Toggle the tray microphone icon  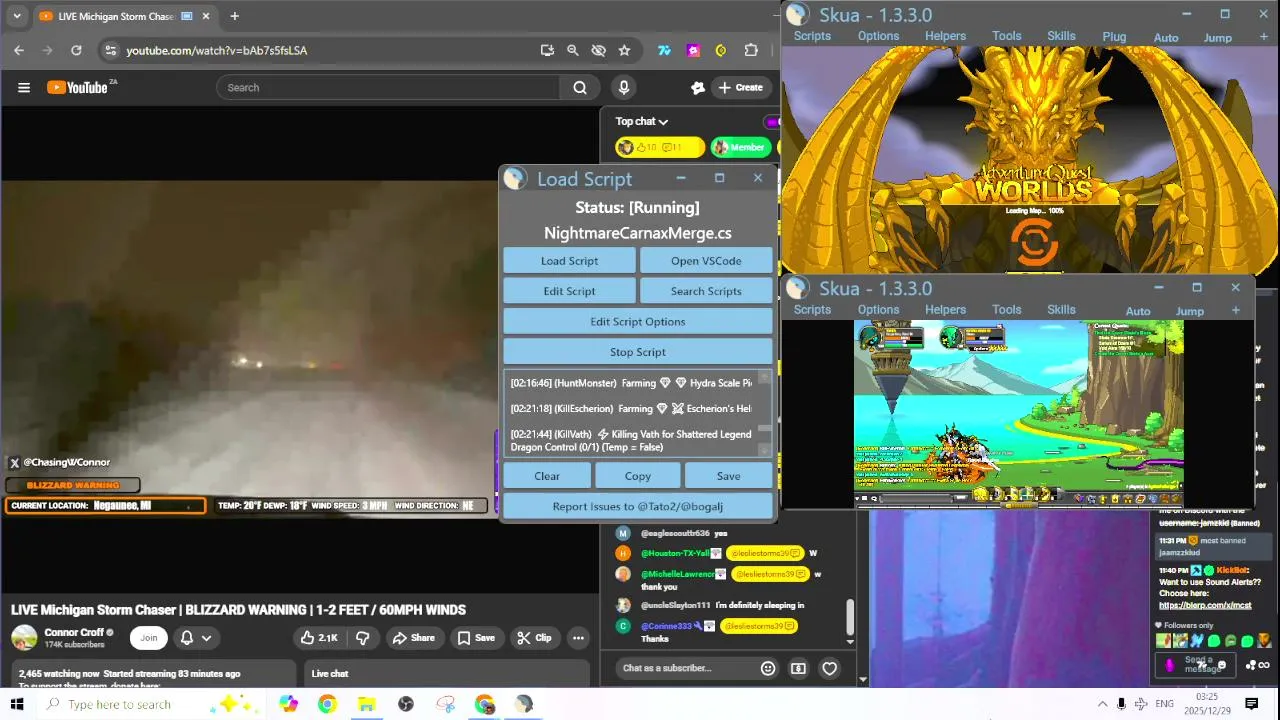tap(1121, 704)
